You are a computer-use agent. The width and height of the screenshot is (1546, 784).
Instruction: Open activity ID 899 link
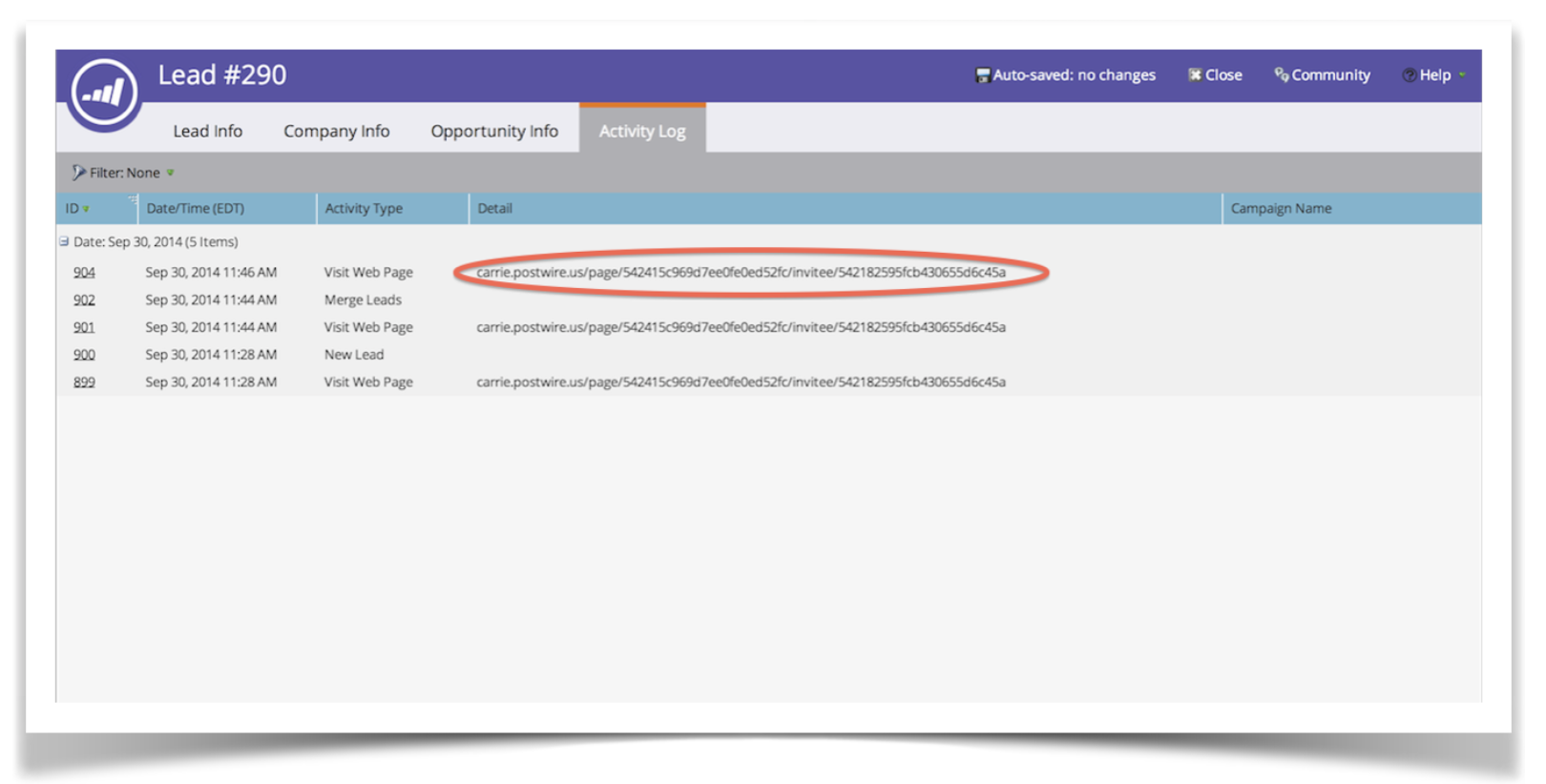point(84,382)
